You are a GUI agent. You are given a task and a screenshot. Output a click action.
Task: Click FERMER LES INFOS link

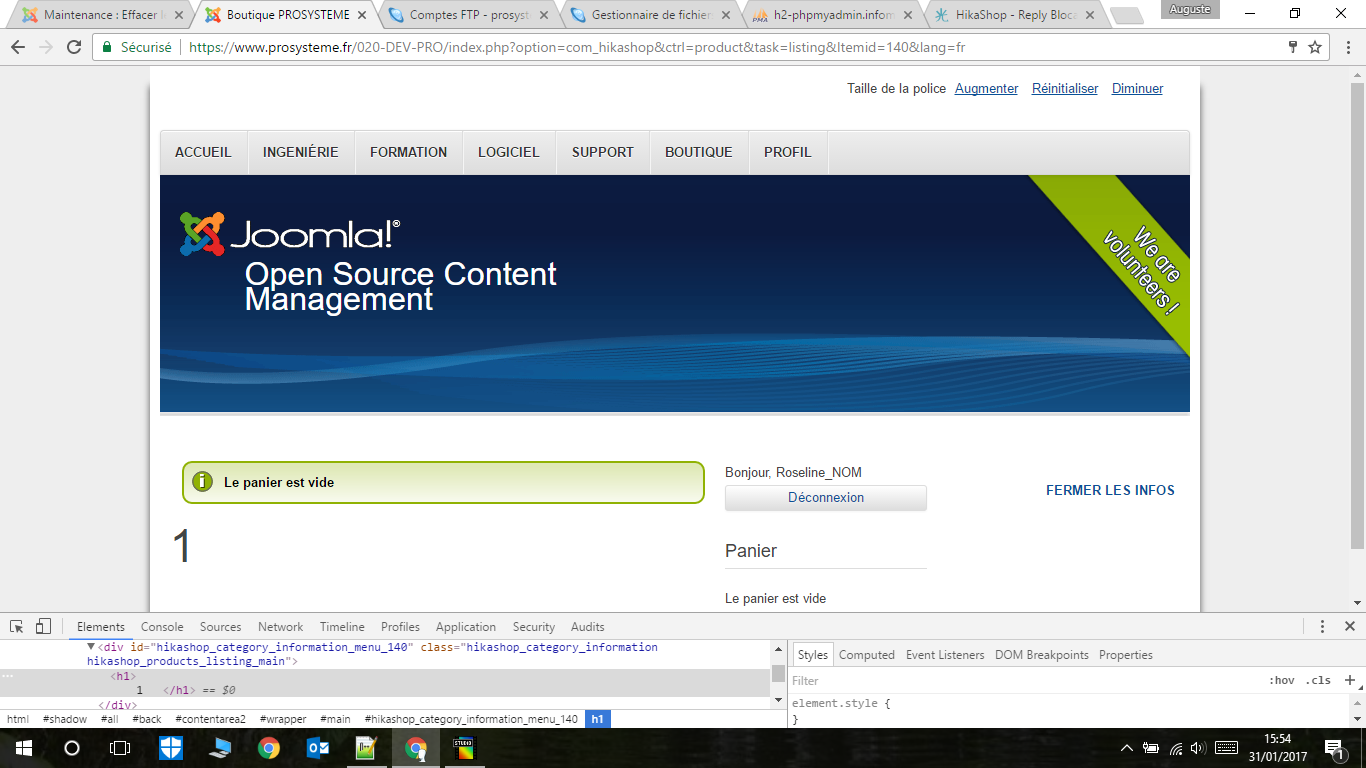pyautogui.click(x=1110, y=490)
